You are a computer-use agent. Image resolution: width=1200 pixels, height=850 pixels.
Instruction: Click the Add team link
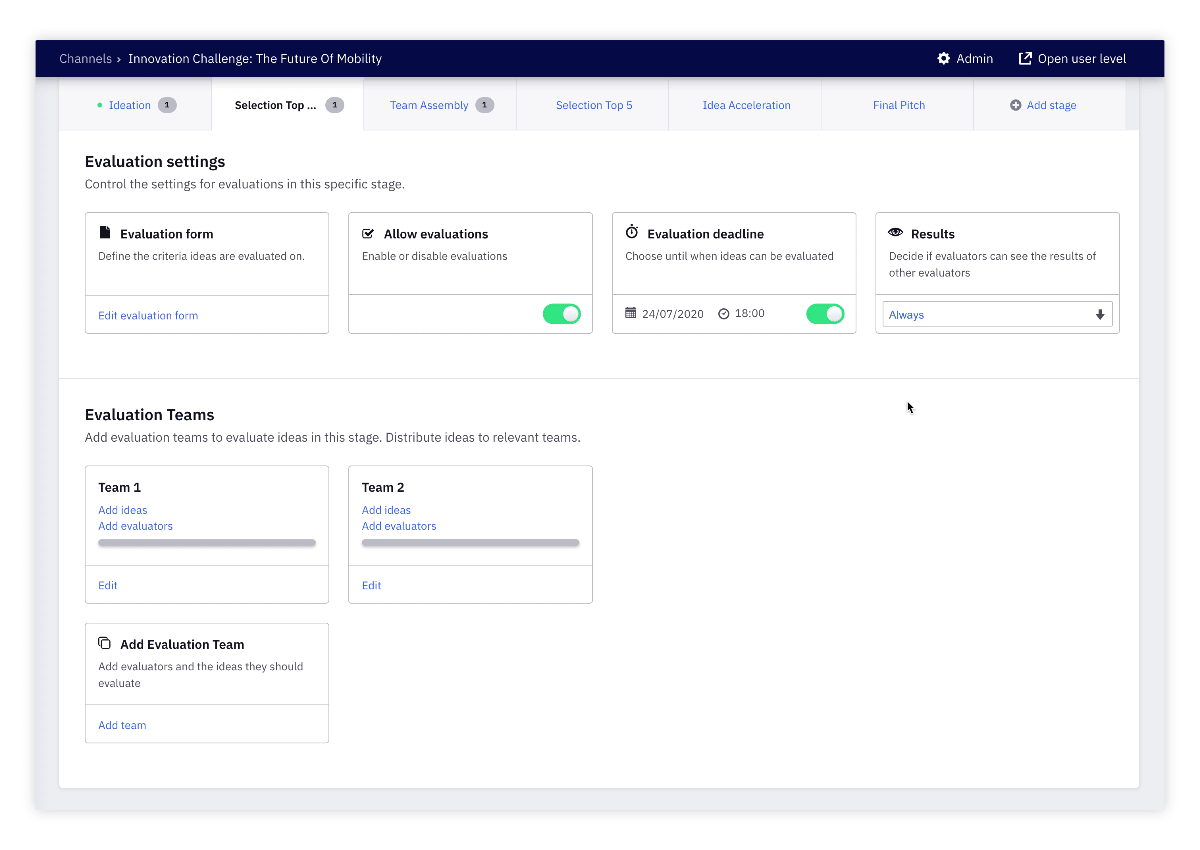coord(122,725)
